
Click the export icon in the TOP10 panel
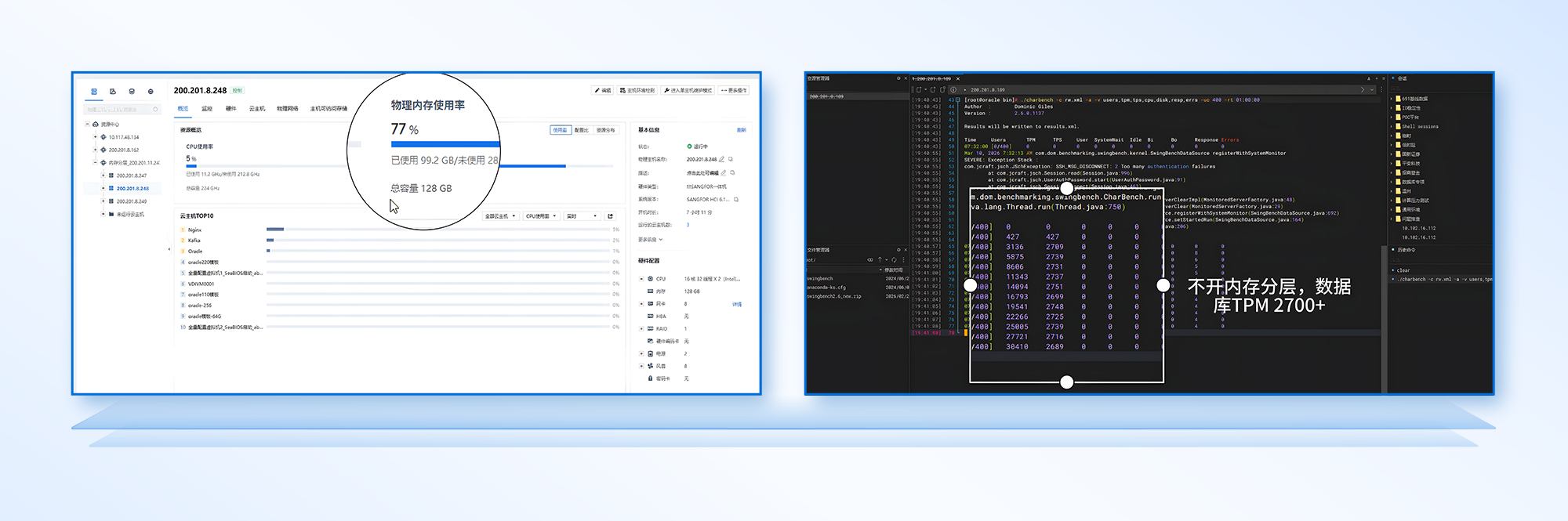pyautogui.click(x=610, y=216)
